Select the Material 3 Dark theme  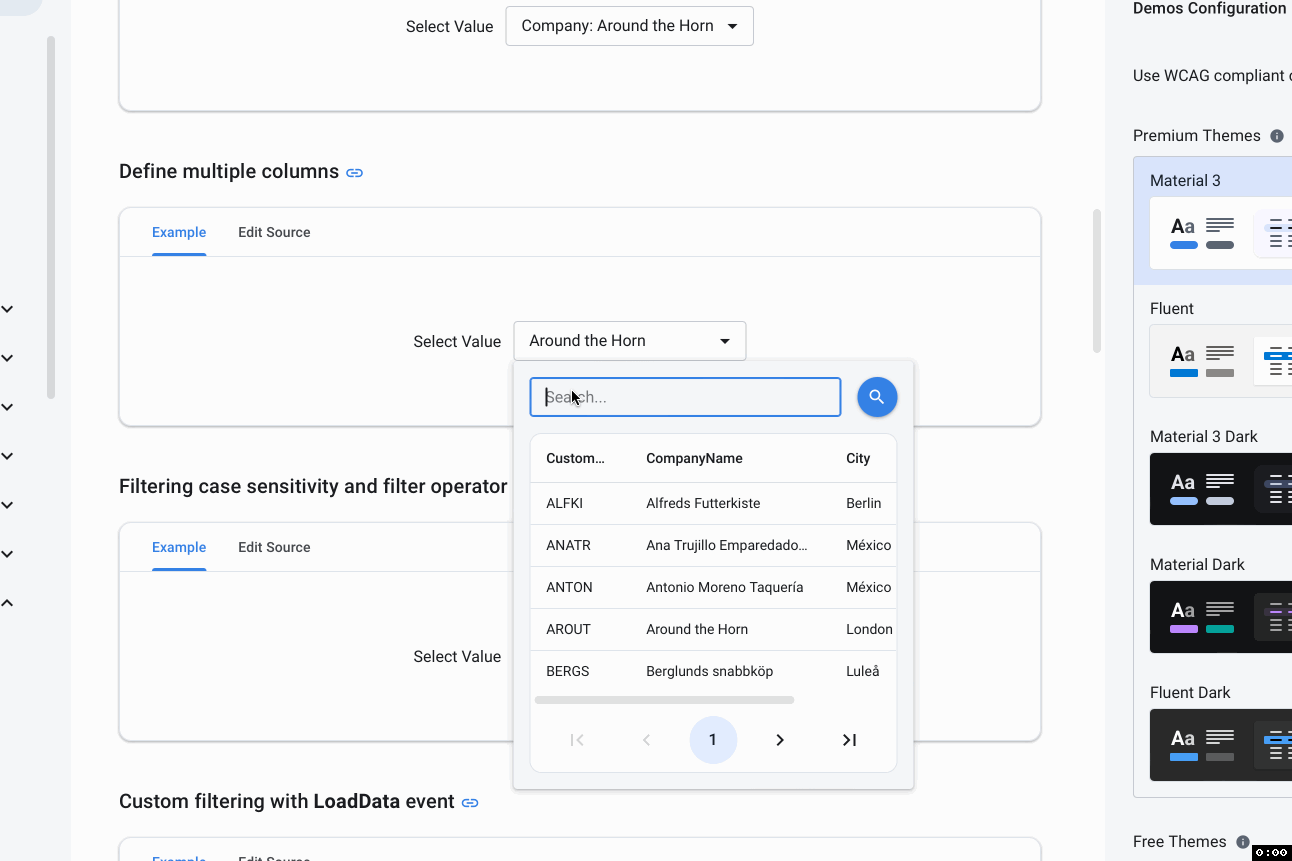pyautogui.click(x=1212, y=476)
